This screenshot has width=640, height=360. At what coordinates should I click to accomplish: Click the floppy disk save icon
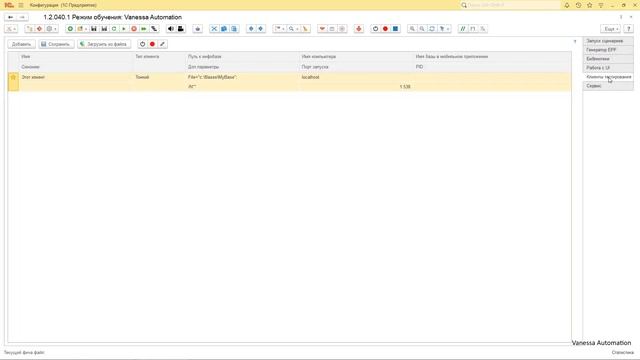(x=94, y=29)
